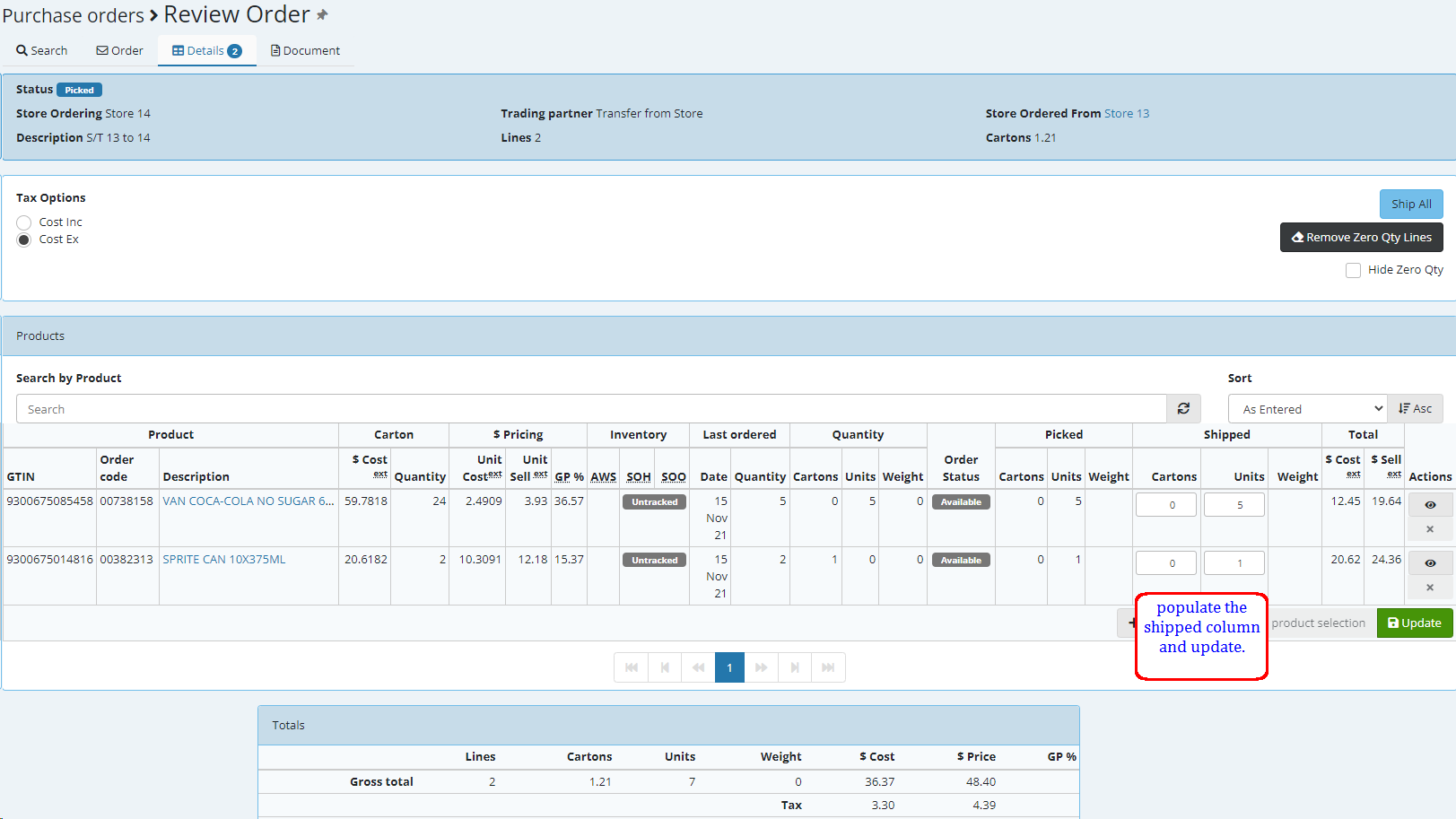Remove the VAN COCA-COLA line
1456x819 pixels.
pos(1430,529)
